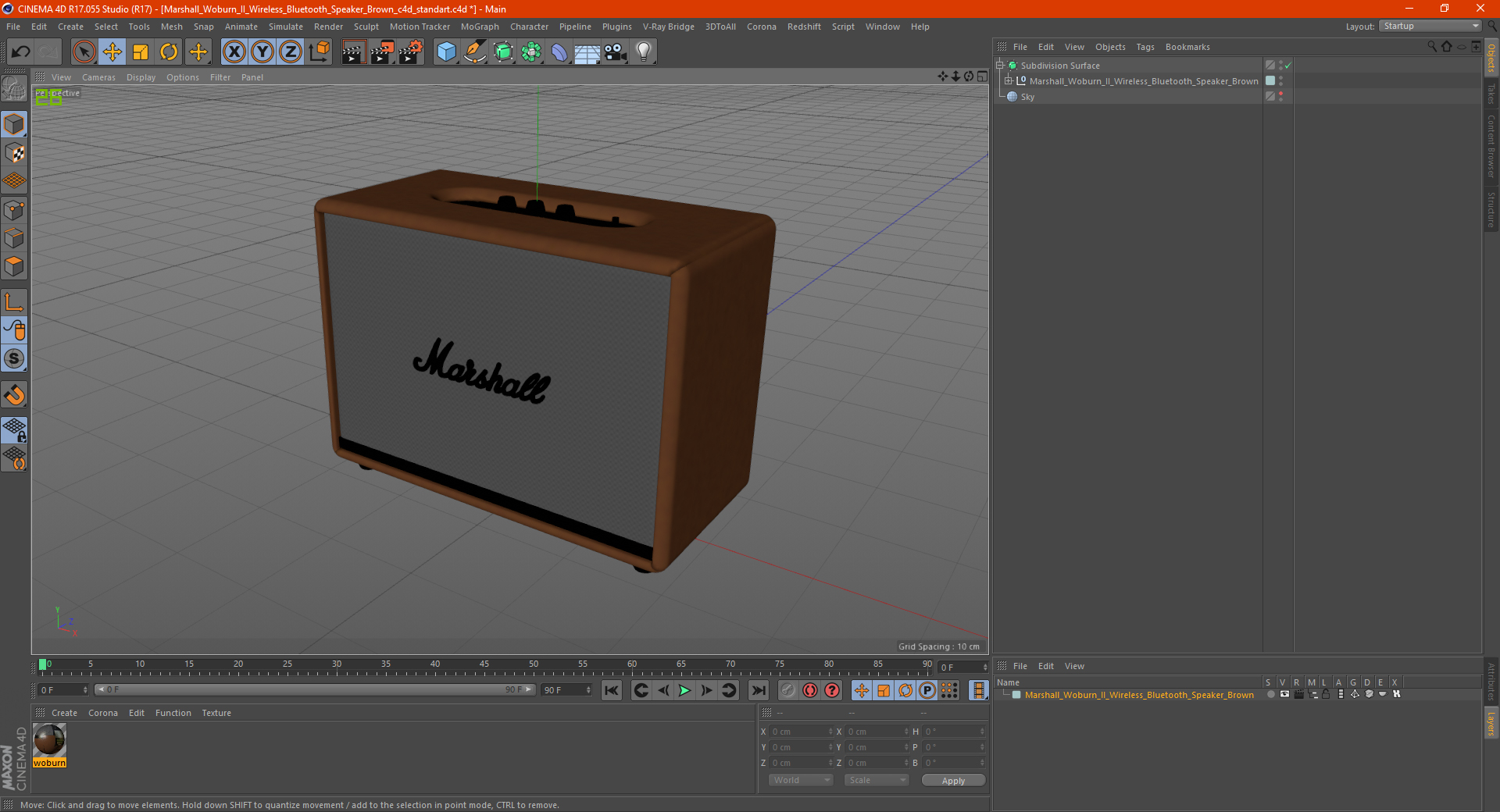1500x812 pixels.
Task: Switch to Edges mode
Action: coord(14,238)
